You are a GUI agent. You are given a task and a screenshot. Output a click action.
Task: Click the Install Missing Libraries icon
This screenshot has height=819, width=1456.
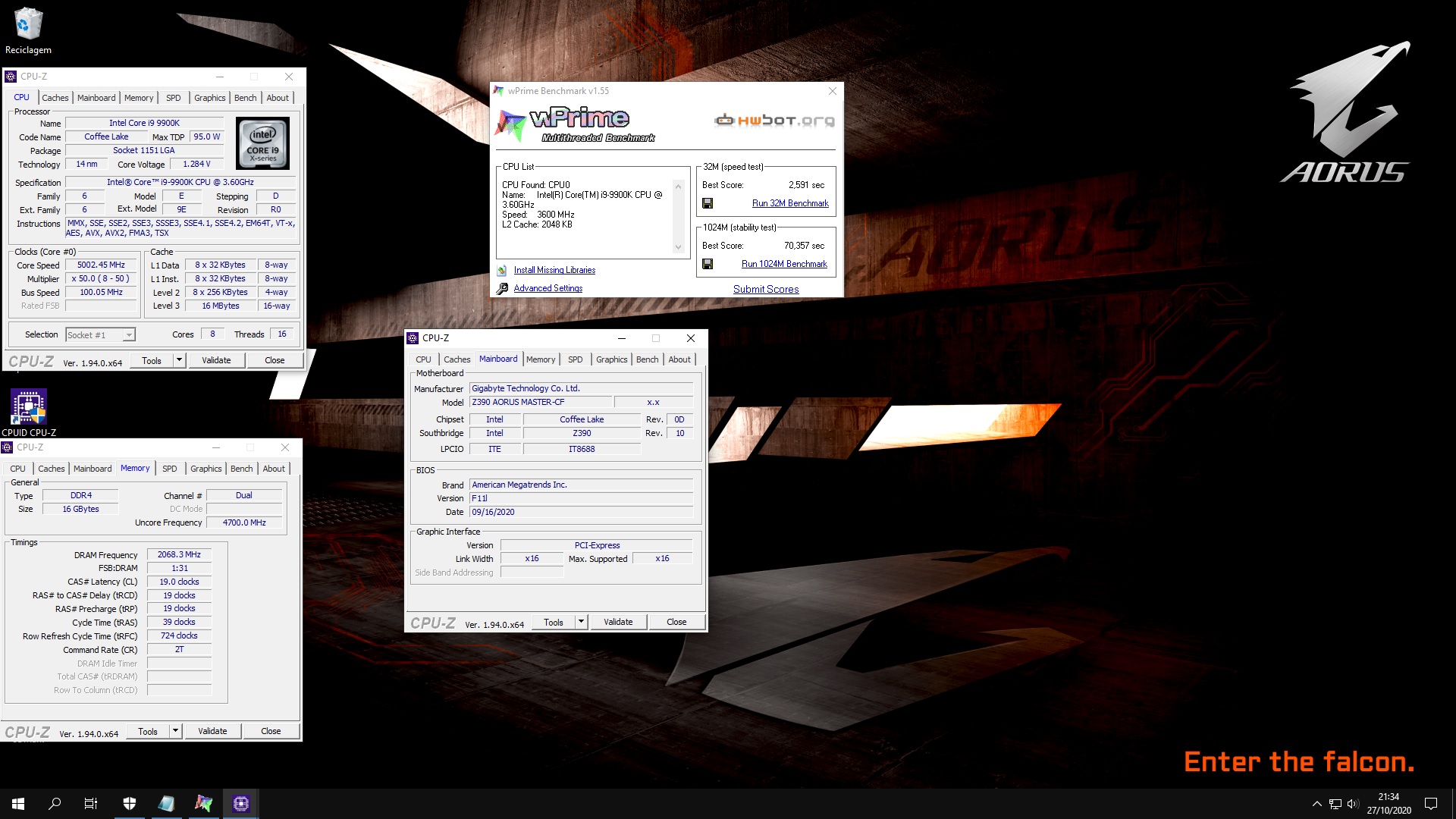coord(502,271)
